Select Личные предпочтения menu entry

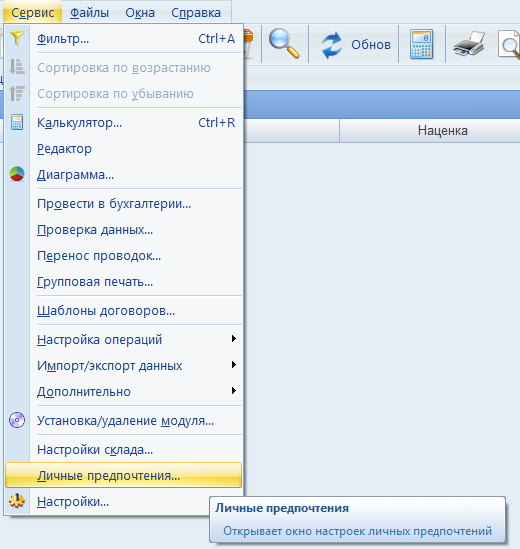pyautogui.click(x=124, y=475)
